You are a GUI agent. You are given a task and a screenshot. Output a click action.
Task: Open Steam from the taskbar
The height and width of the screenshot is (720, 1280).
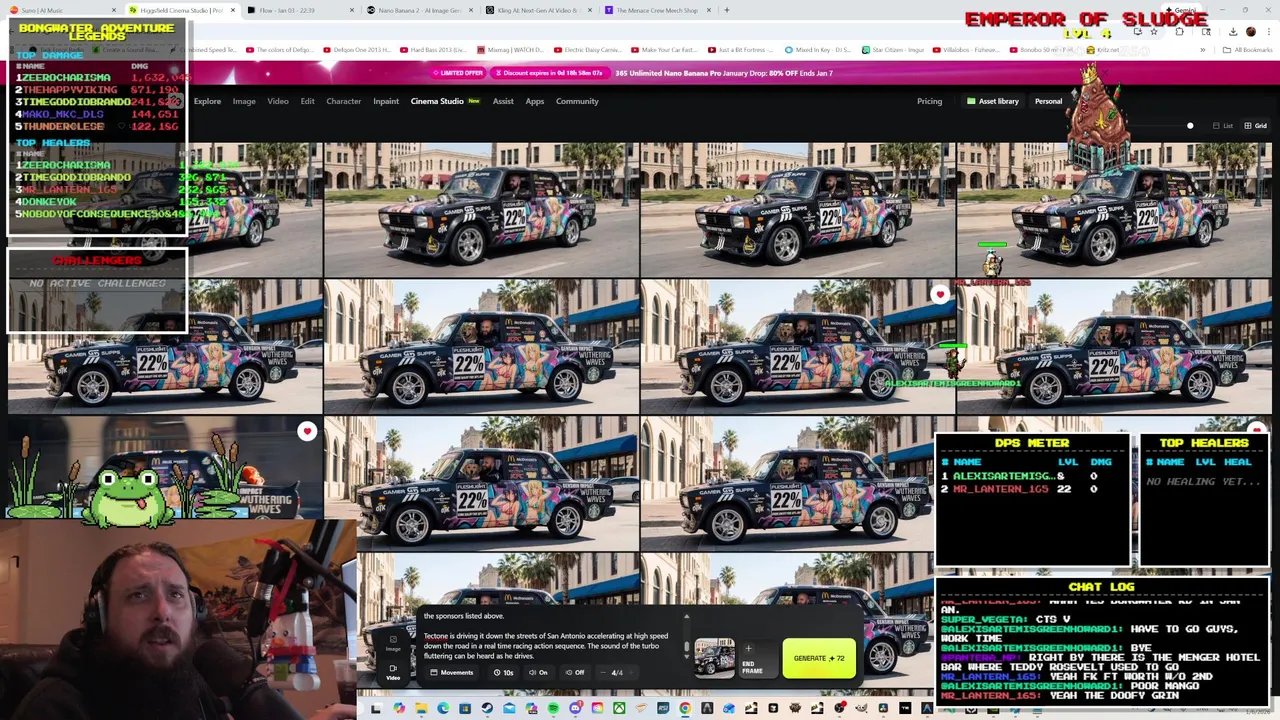pos(487,709)
